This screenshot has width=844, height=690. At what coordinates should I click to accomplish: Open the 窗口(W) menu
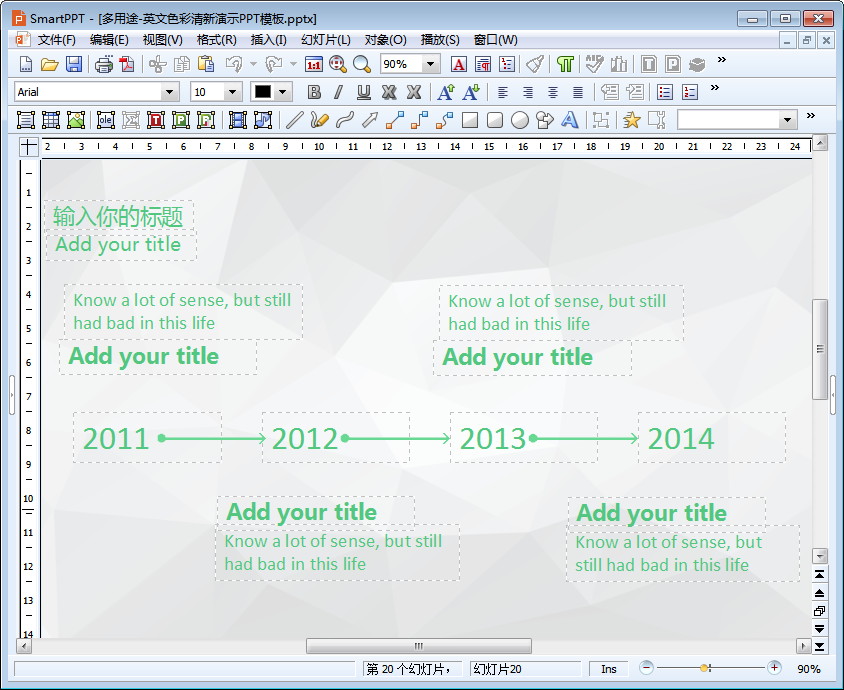point(495,40)
